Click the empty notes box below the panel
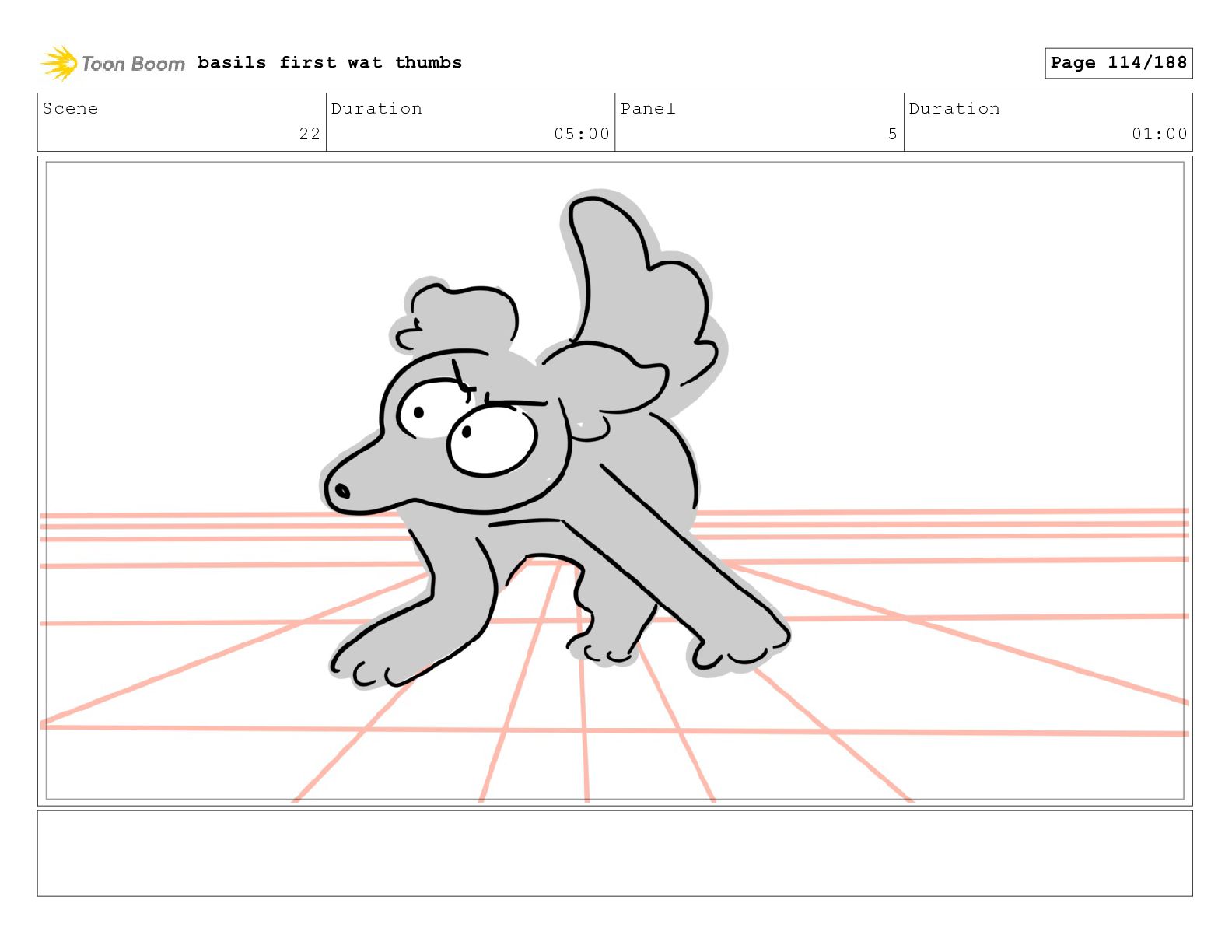The image size is (1232, 952). 614,853
